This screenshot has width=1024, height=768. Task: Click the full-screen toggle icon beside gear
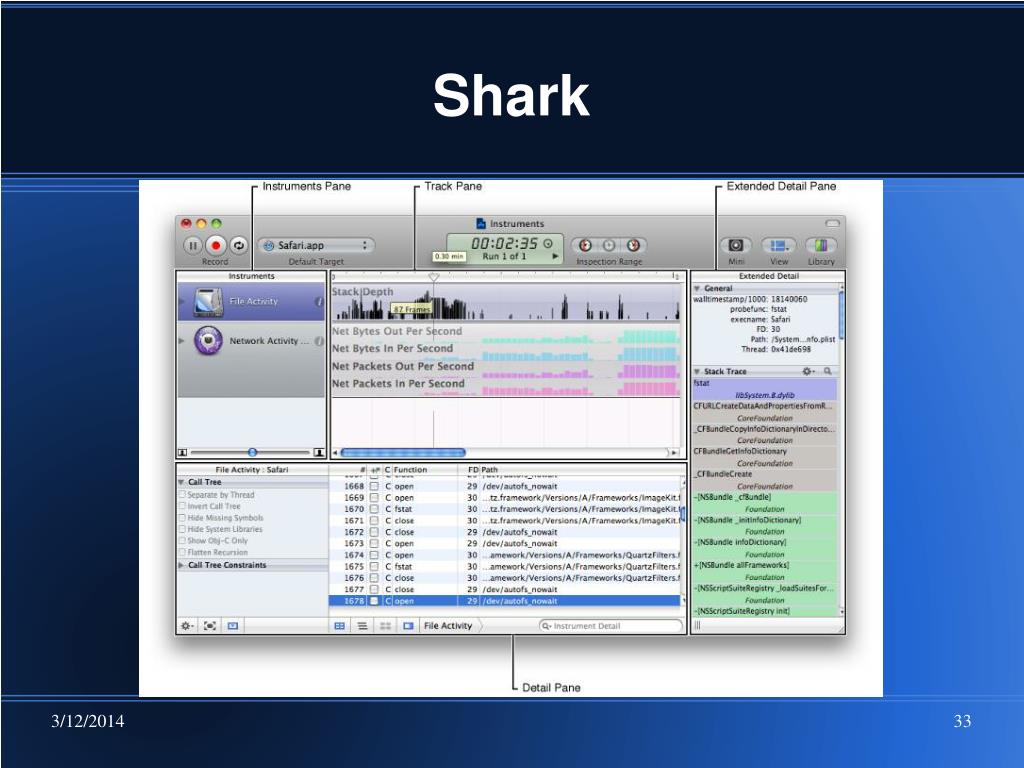pos(210,626)
